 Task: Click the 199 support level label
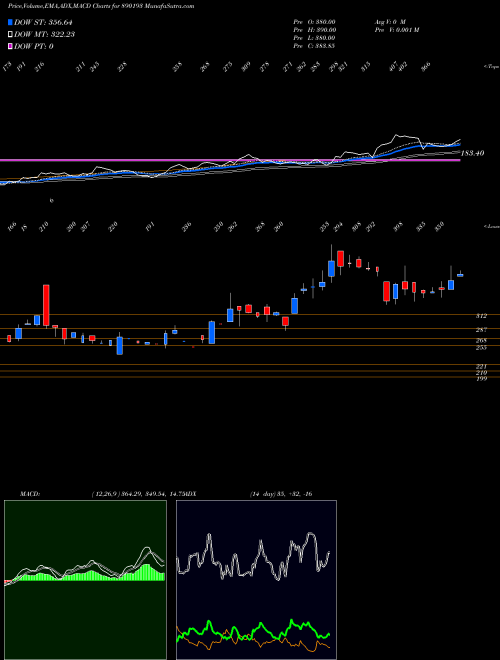(481, 379)
